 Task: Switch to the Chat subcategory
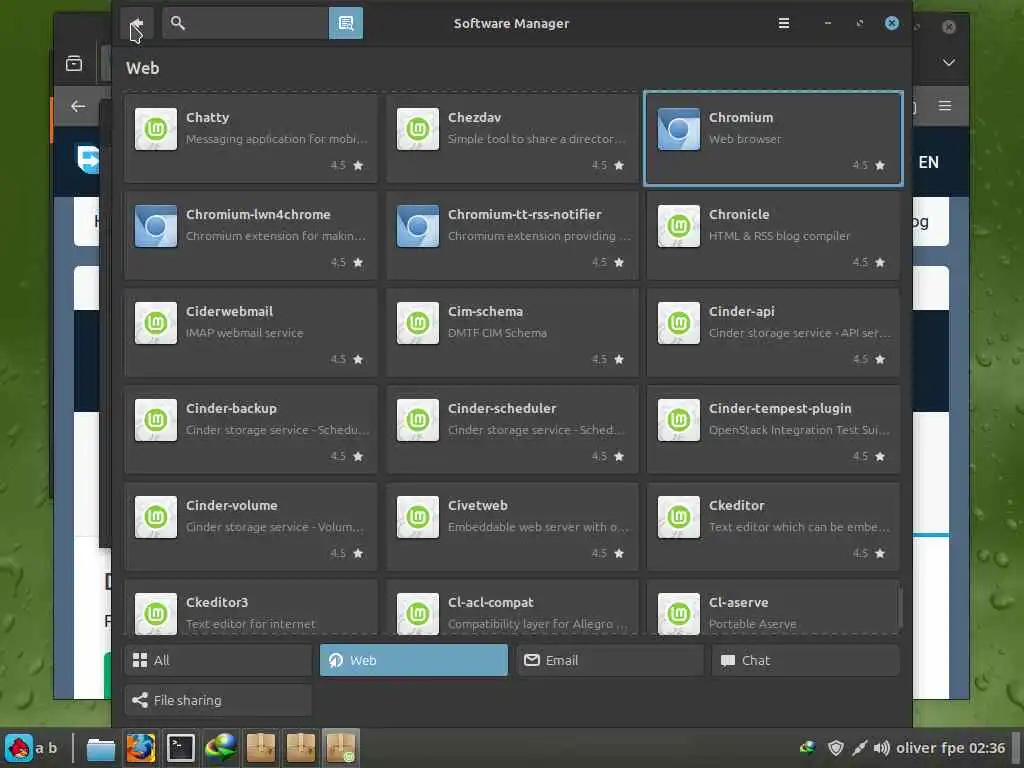point(806,660)
